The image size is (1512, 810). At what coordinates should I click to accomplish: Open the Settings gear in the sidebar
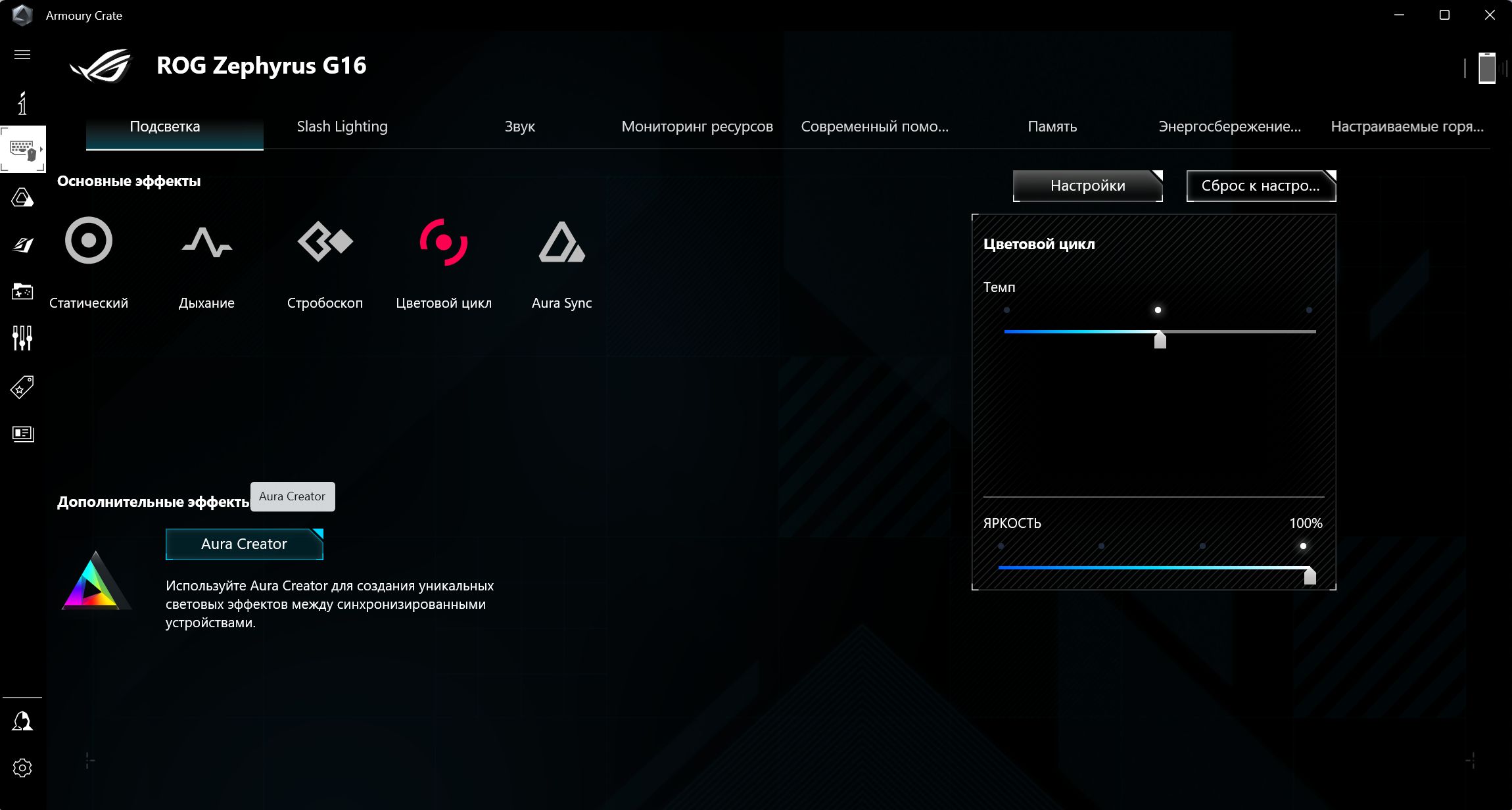pos(22,768)
